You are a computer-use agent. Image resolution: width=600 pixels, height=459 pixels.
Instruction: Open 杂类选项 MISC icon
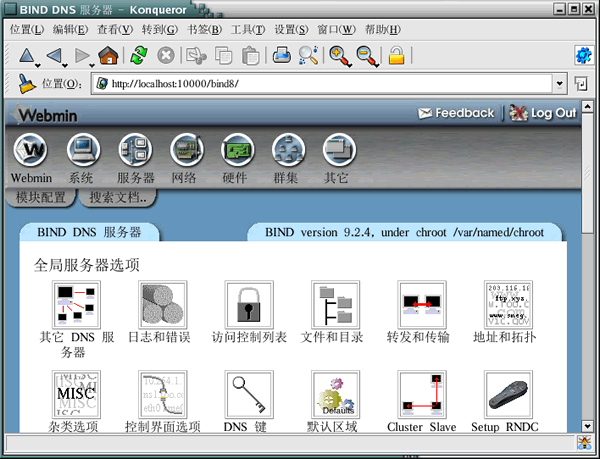[76, 394]
